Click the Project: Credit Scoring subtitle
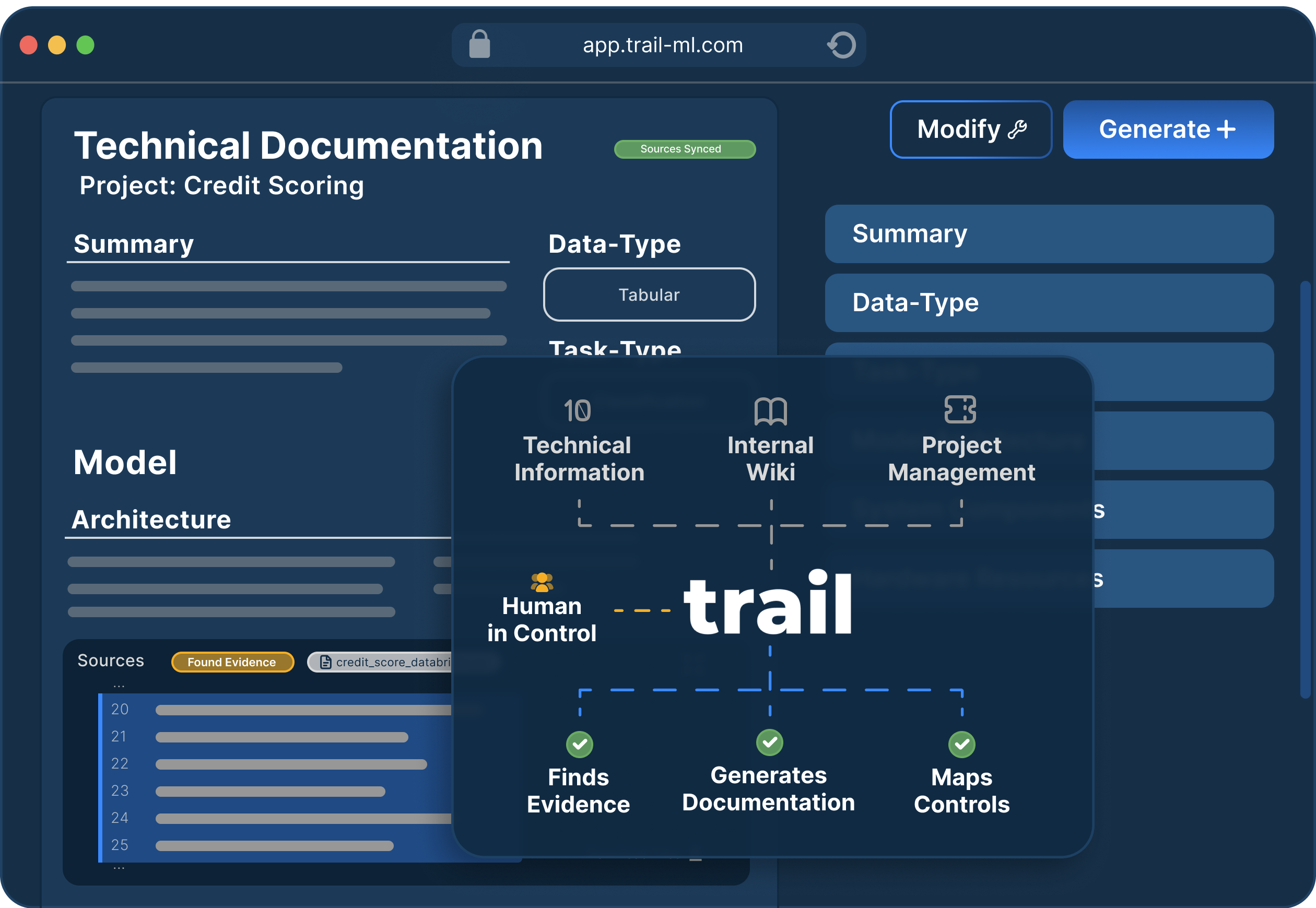 coord(221,185)
